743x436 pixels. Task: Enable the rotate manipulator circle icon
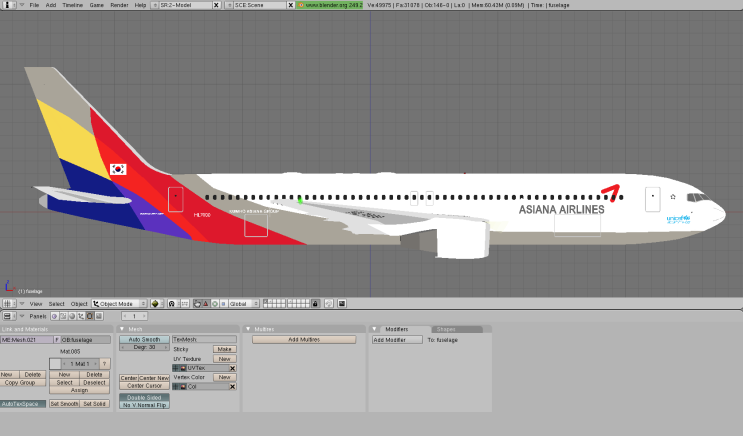coord(215,304)
